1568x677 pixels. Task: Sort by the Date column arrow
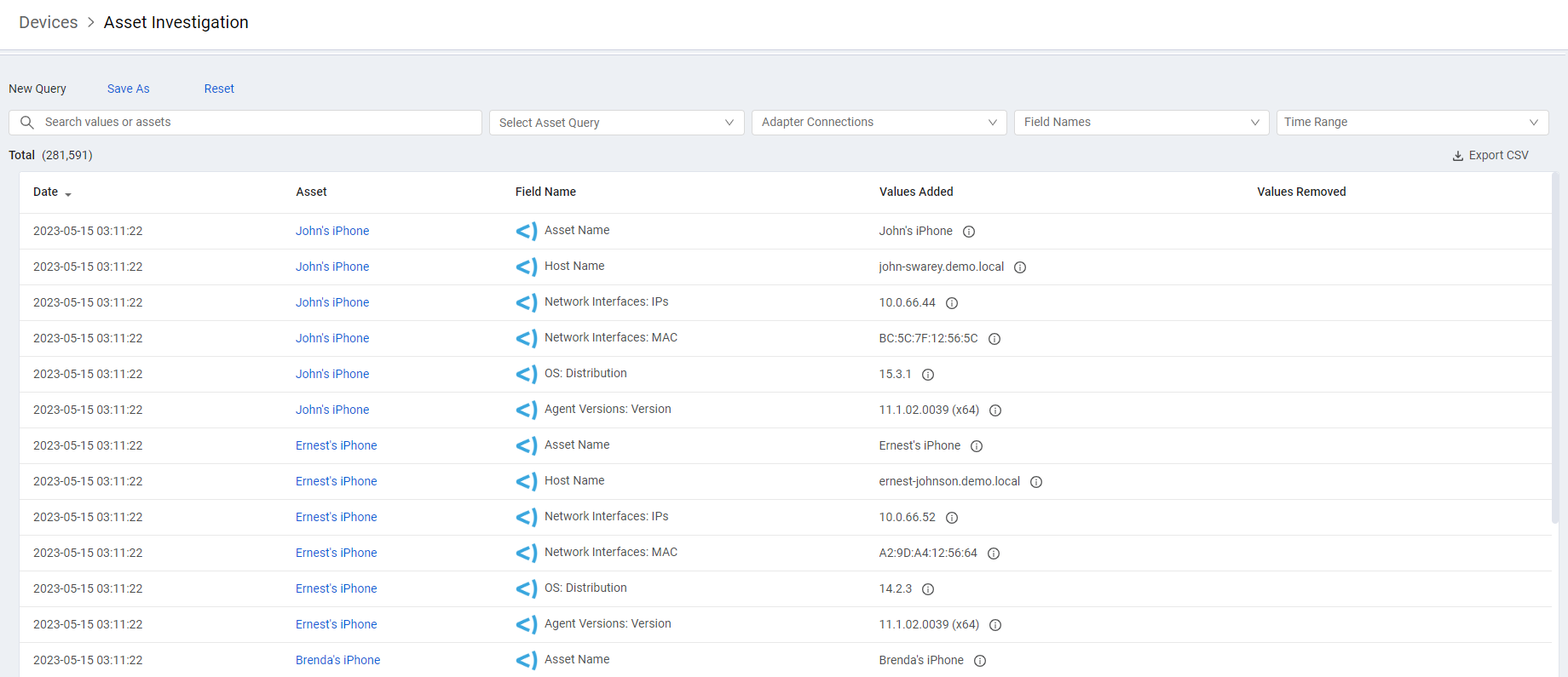point(68,194)
